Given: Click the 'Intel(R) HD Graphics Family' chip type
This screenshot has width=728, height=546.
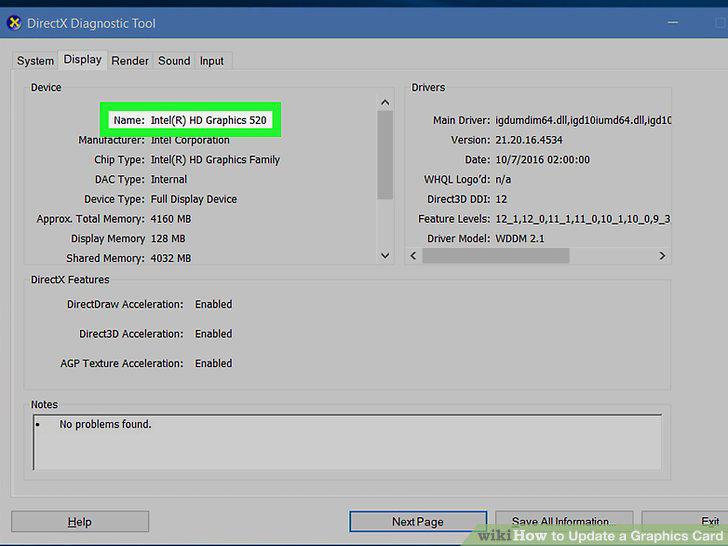Looking at the screenshot, I should (215, 160).
